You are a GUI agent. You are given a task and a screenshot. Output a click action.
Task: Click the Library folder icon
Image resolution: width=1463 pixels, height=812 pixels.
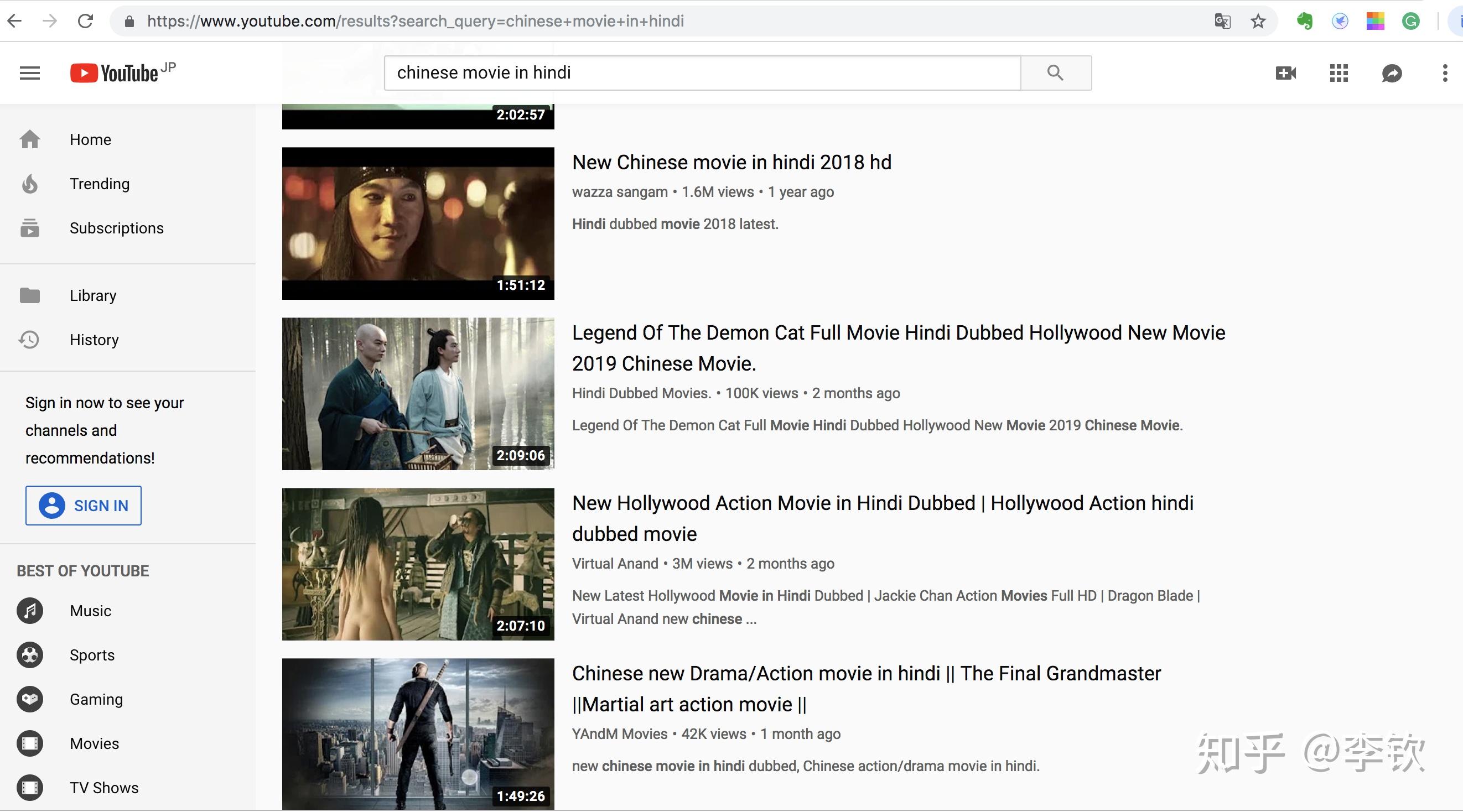[29, 295]
